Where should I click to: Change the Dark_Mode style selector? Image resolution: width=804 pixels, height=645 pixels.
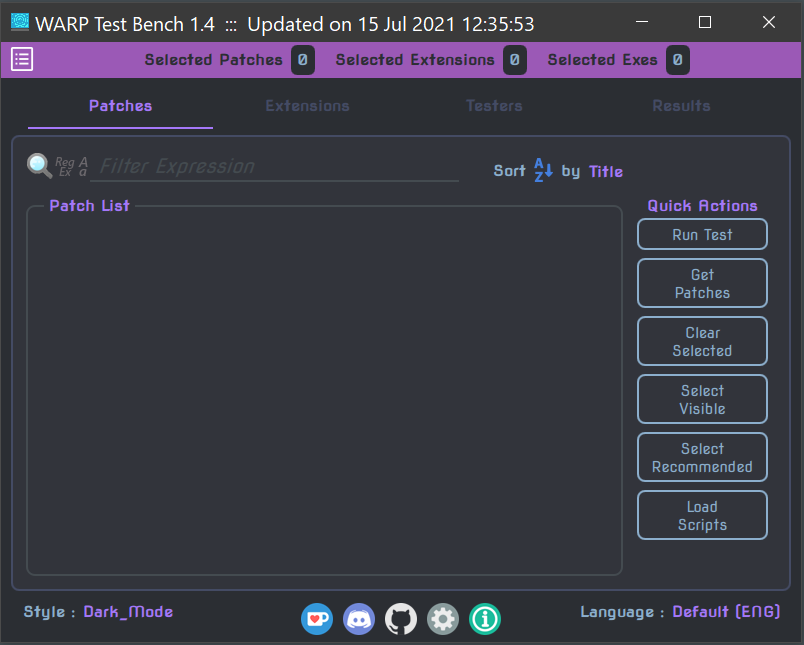point(128,612)
